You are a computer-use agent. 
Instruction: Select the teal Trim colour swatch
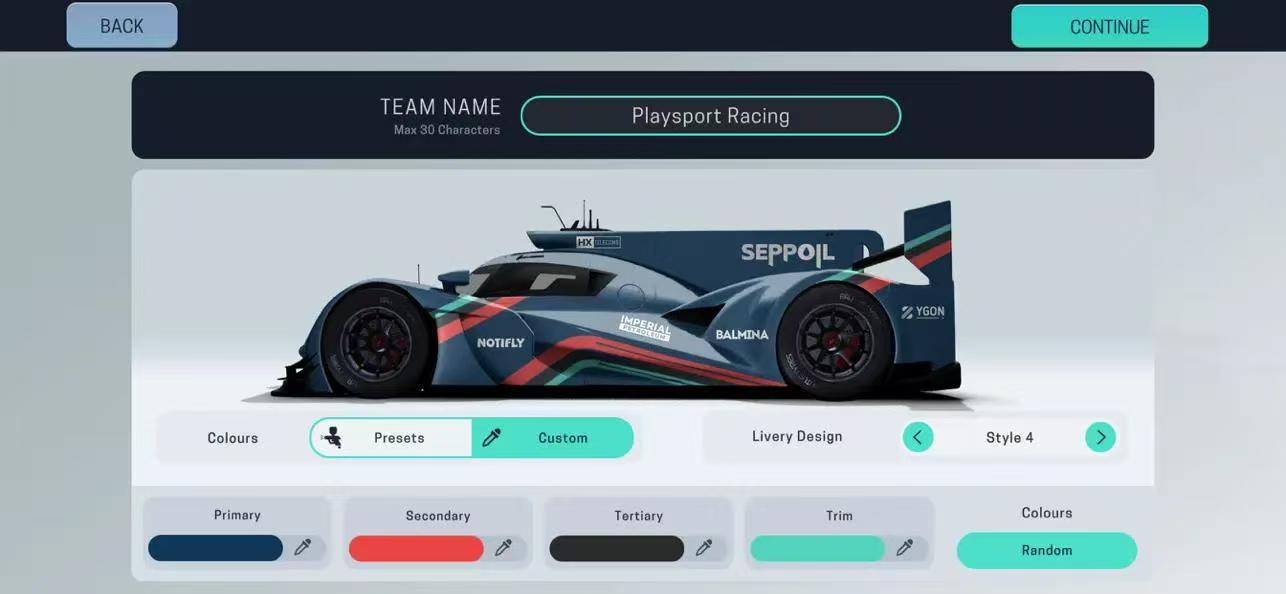point(817,548)
